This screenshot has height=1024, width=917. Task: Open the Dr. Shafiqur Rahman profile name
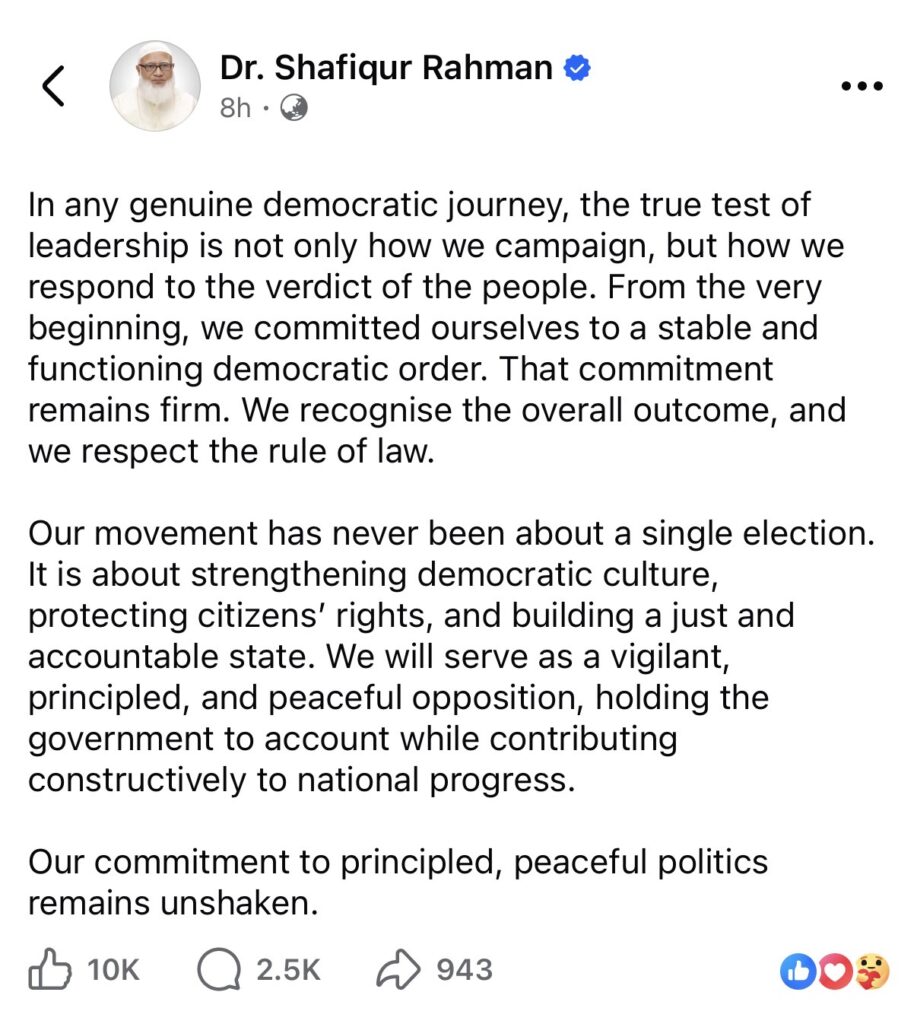pos(386,68)
